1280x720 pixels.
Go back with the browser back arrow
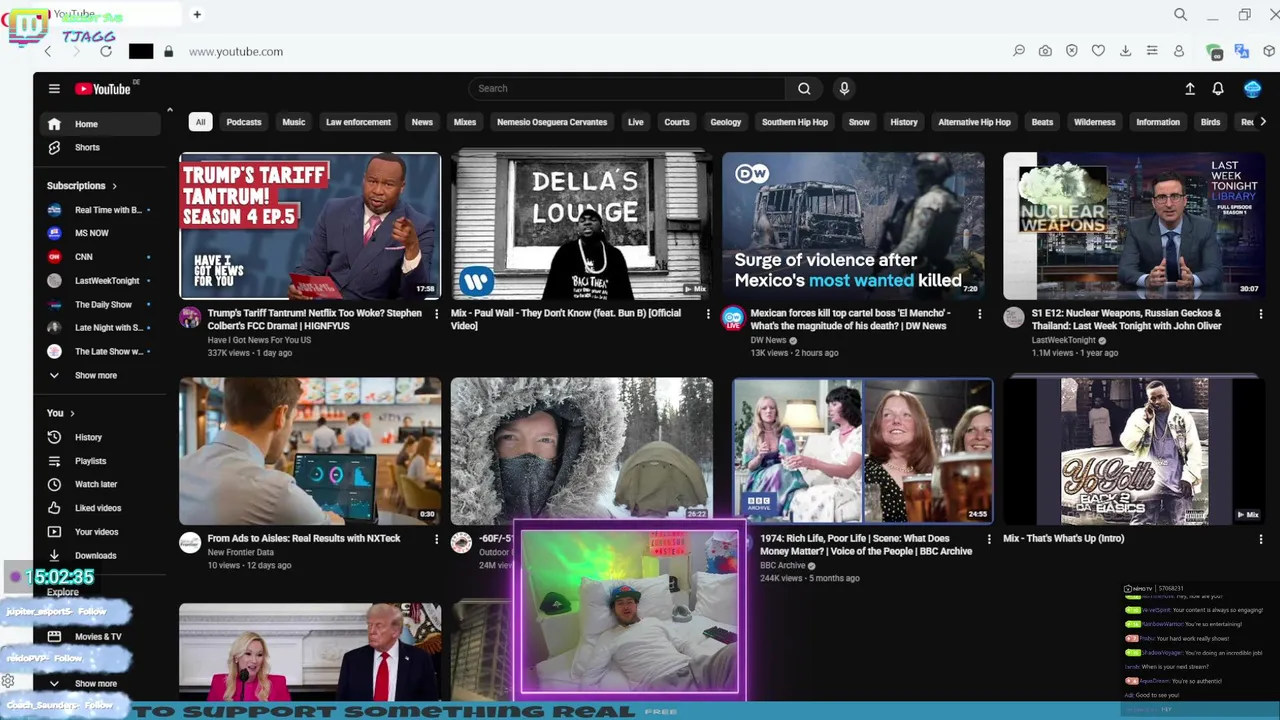coord(47,51)
